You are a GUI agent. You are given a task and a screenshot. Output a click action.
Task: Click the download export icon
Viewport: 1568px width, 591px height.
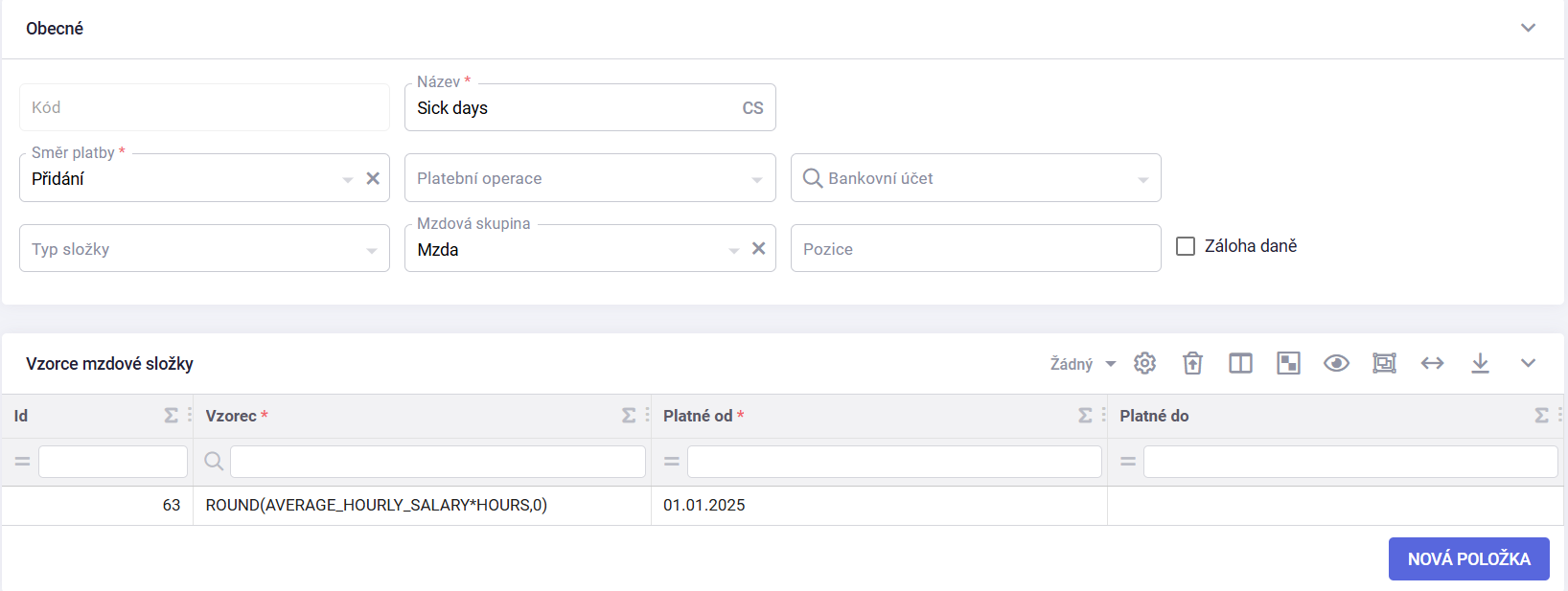pos(1480,363)
